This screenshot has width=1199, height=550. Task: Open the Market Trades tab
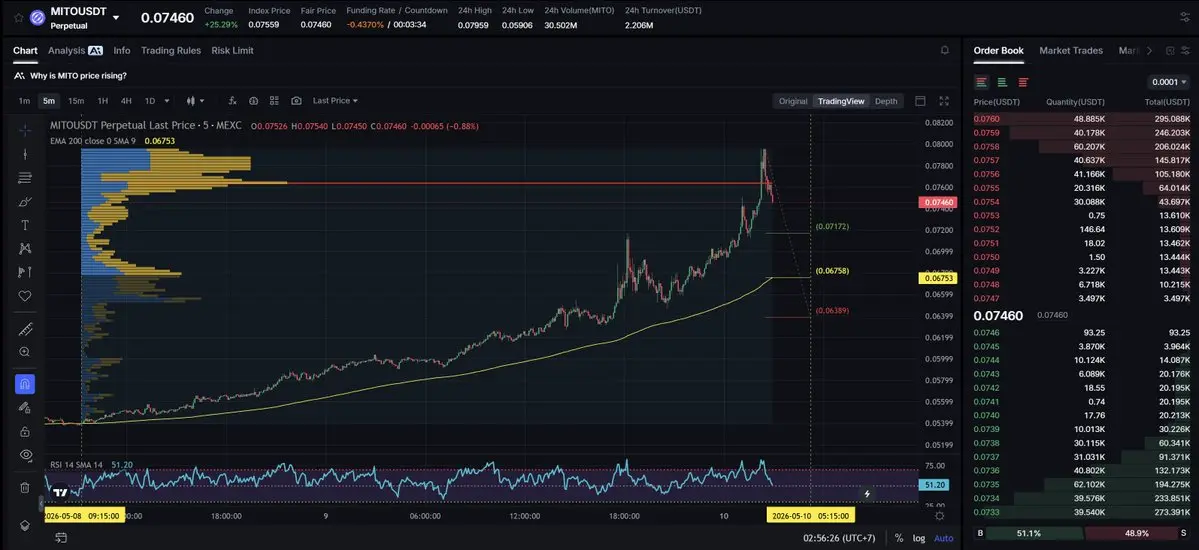pyautogui.click(x=1071, y=50)
